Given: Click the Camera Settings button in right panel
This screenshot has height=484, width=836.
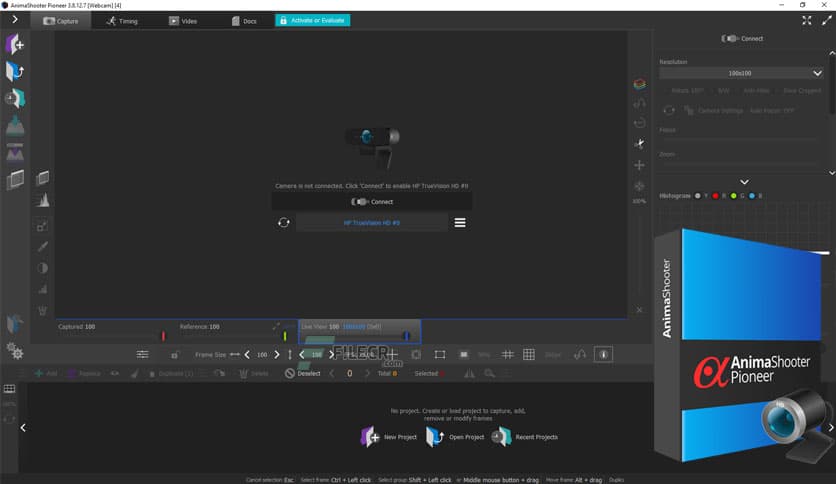Looking at the screenshot, I should point(713,110).
